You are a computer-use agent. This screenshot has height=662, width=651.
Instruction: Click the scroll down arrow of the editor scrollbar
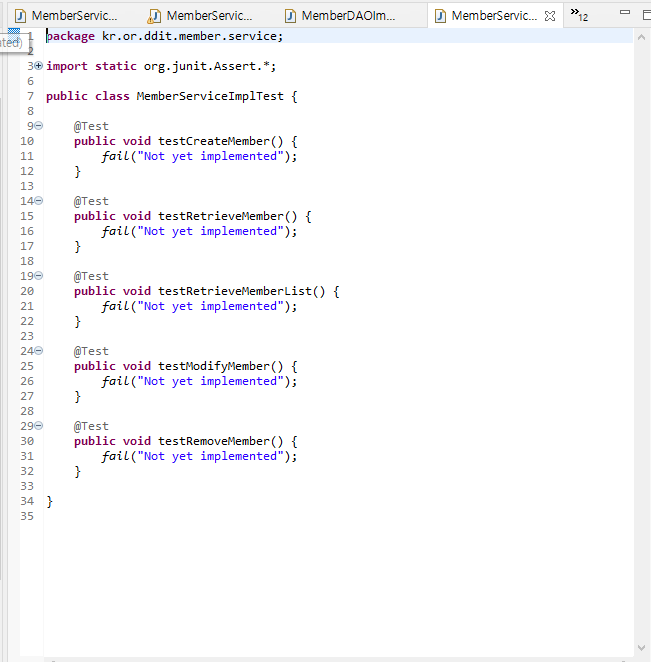(x=641, y=648)
